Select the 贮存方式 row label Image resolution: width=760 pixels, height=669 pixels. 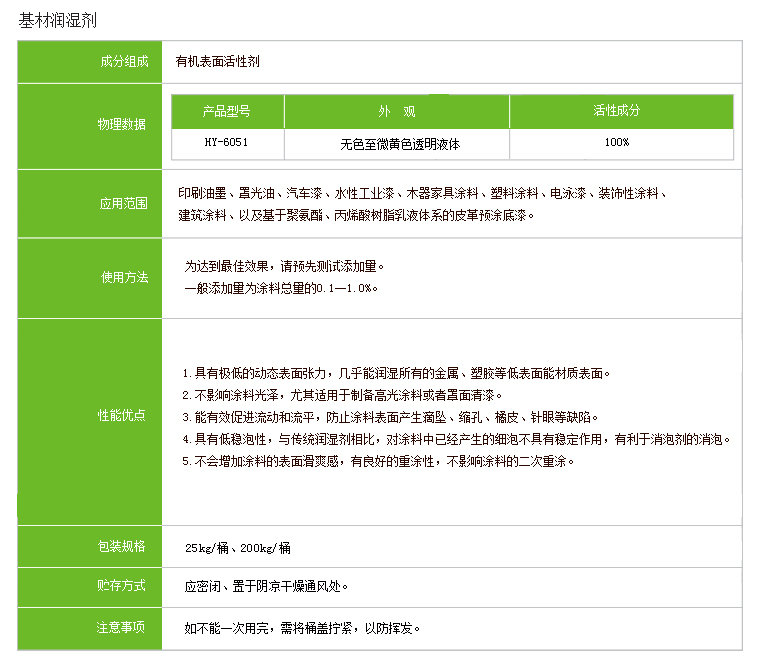click(123, 586)
